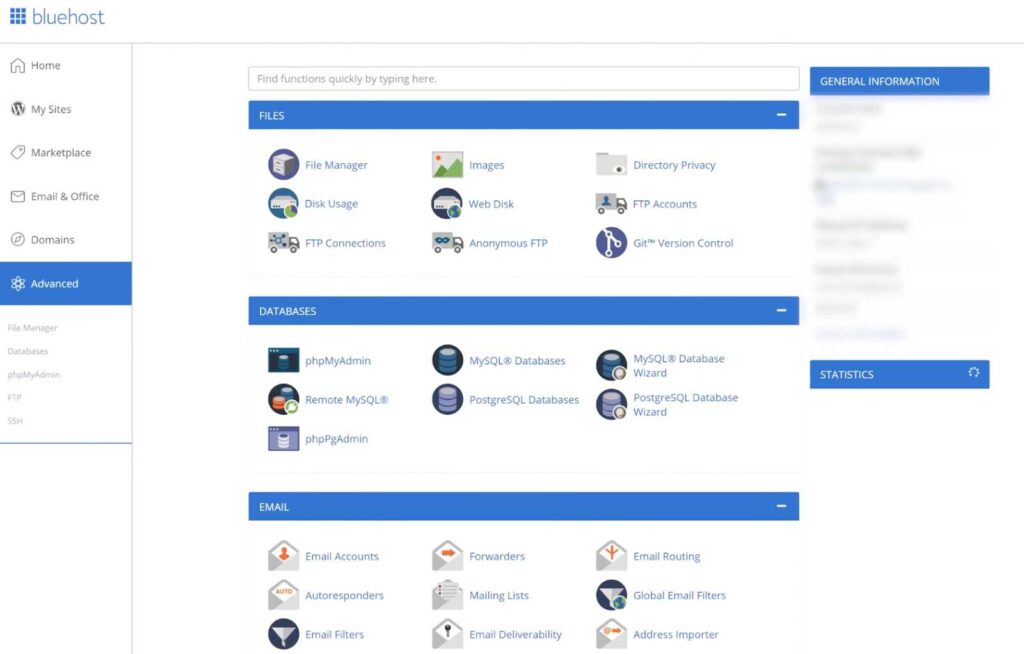Open the Mailing Lists icon
Screen dimensions: 1024x654
click(447, 595)
